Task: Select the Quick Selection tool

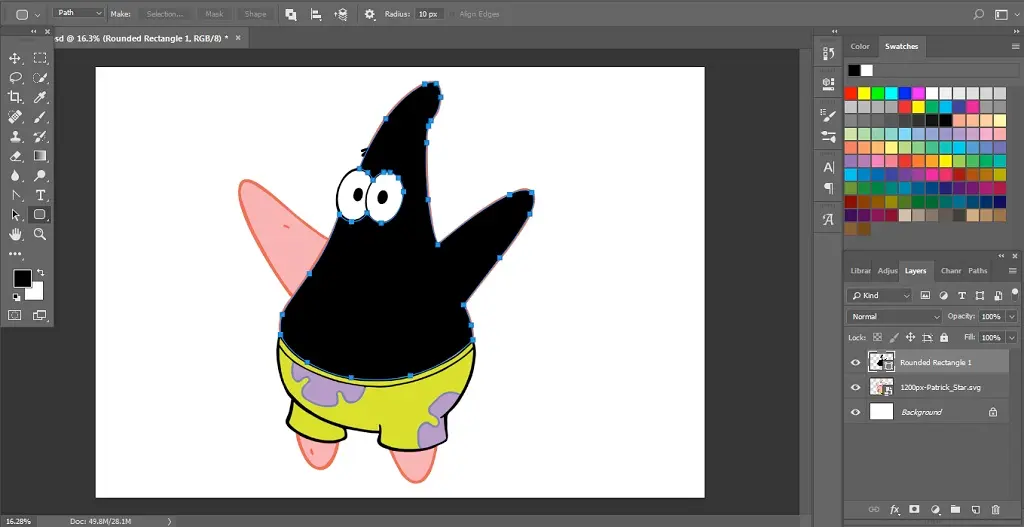Action: 40,78
